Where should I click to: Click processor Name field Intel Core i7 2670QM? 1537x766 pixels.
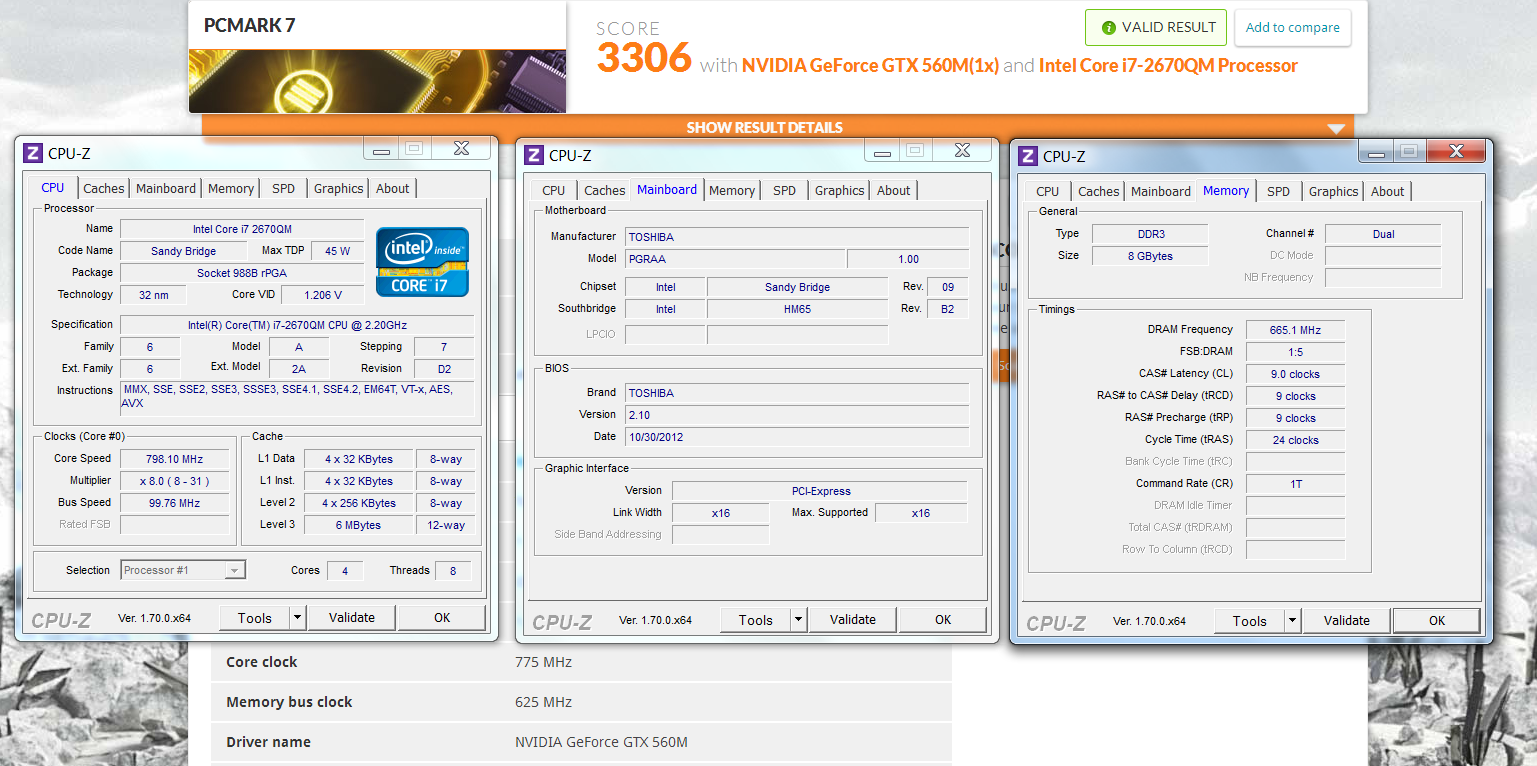pyautogui.click(x=242, y=229)
